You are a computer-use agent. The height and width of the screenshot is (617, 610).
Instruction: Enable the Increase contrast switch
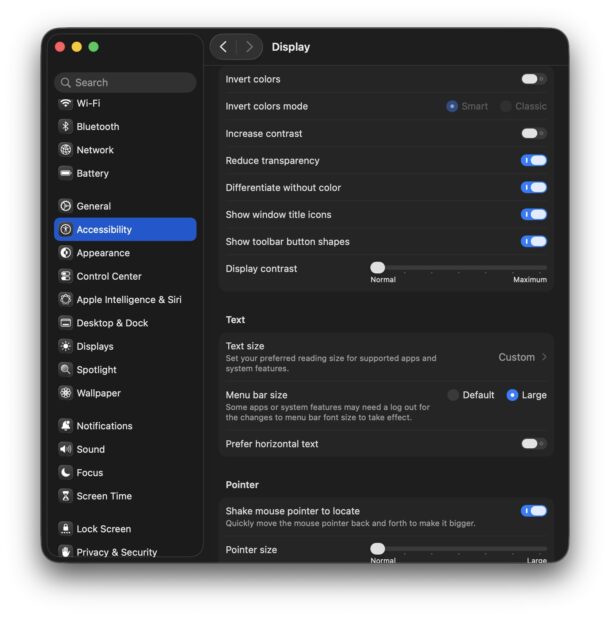click(x=534, y=133)
